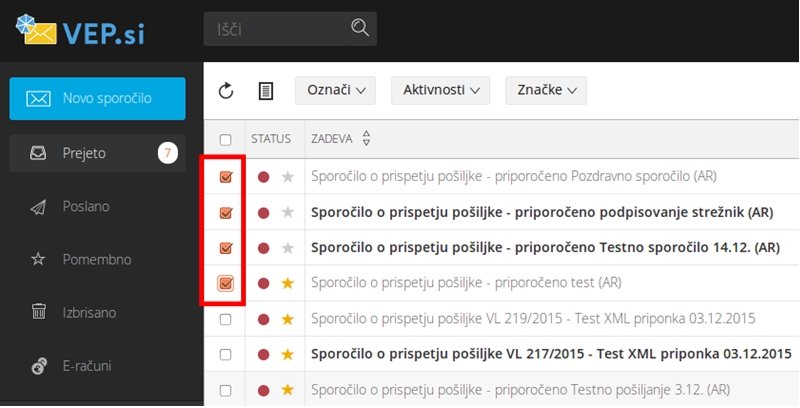Check the VL 219/2015 message checkbox
This screenshot has height=408, width=800.
pos(225,320)
